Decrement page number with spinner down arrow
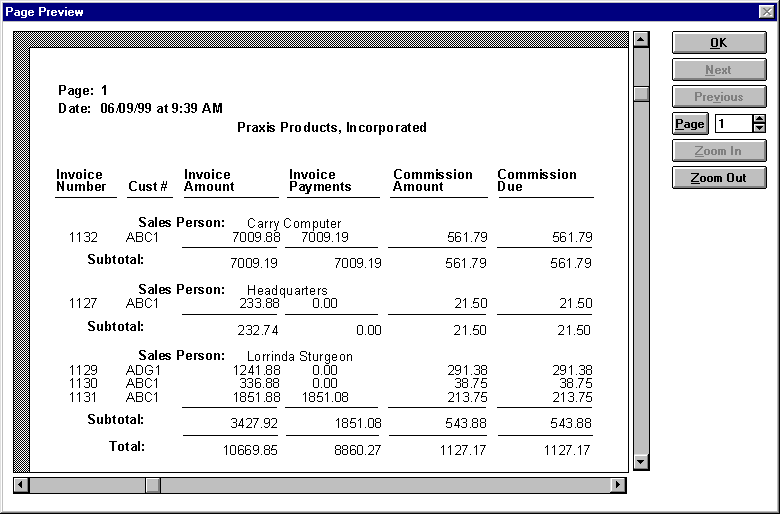780x514 pixels. click(759, 128)
